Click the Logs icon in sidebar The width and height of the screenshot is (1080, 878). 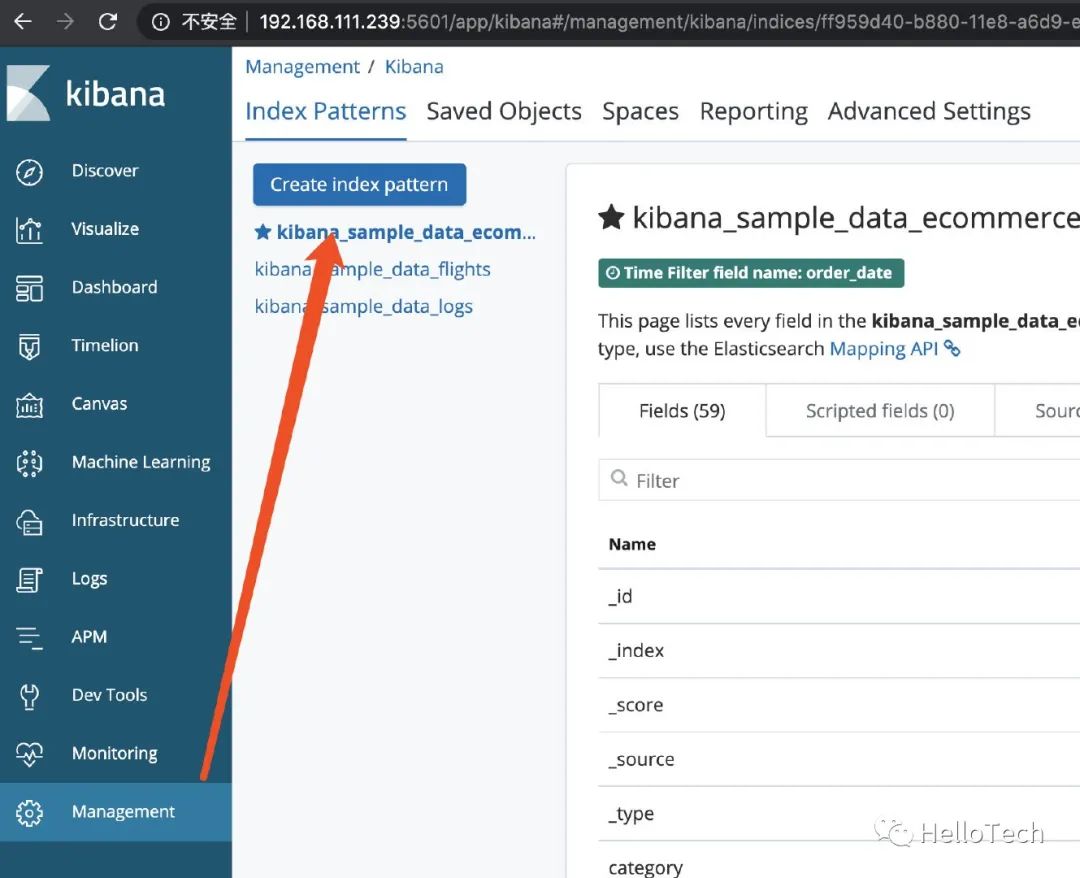(x=30, y=579)
